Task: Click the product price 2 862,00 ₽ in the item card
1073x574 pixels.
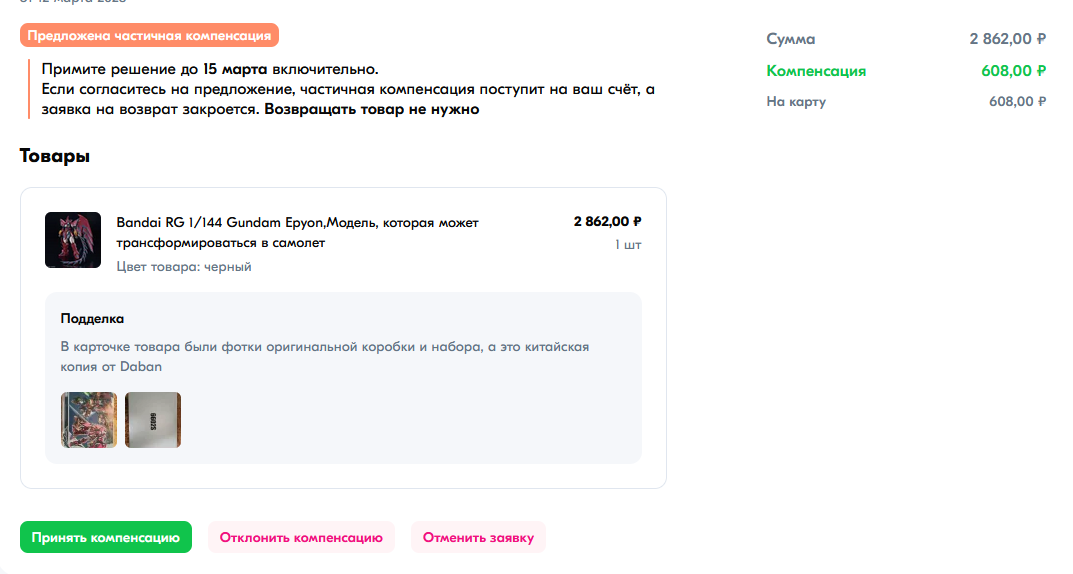Action: click(x=607, y=222)
